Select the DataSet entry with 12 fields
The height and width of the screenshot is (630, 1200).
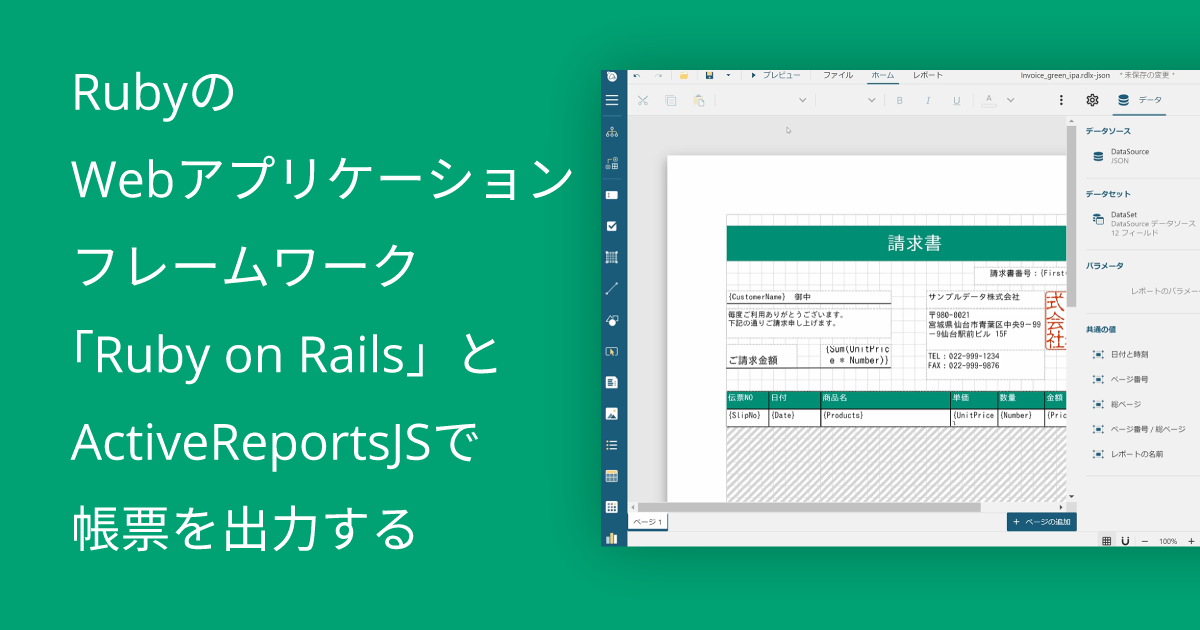1143,223
